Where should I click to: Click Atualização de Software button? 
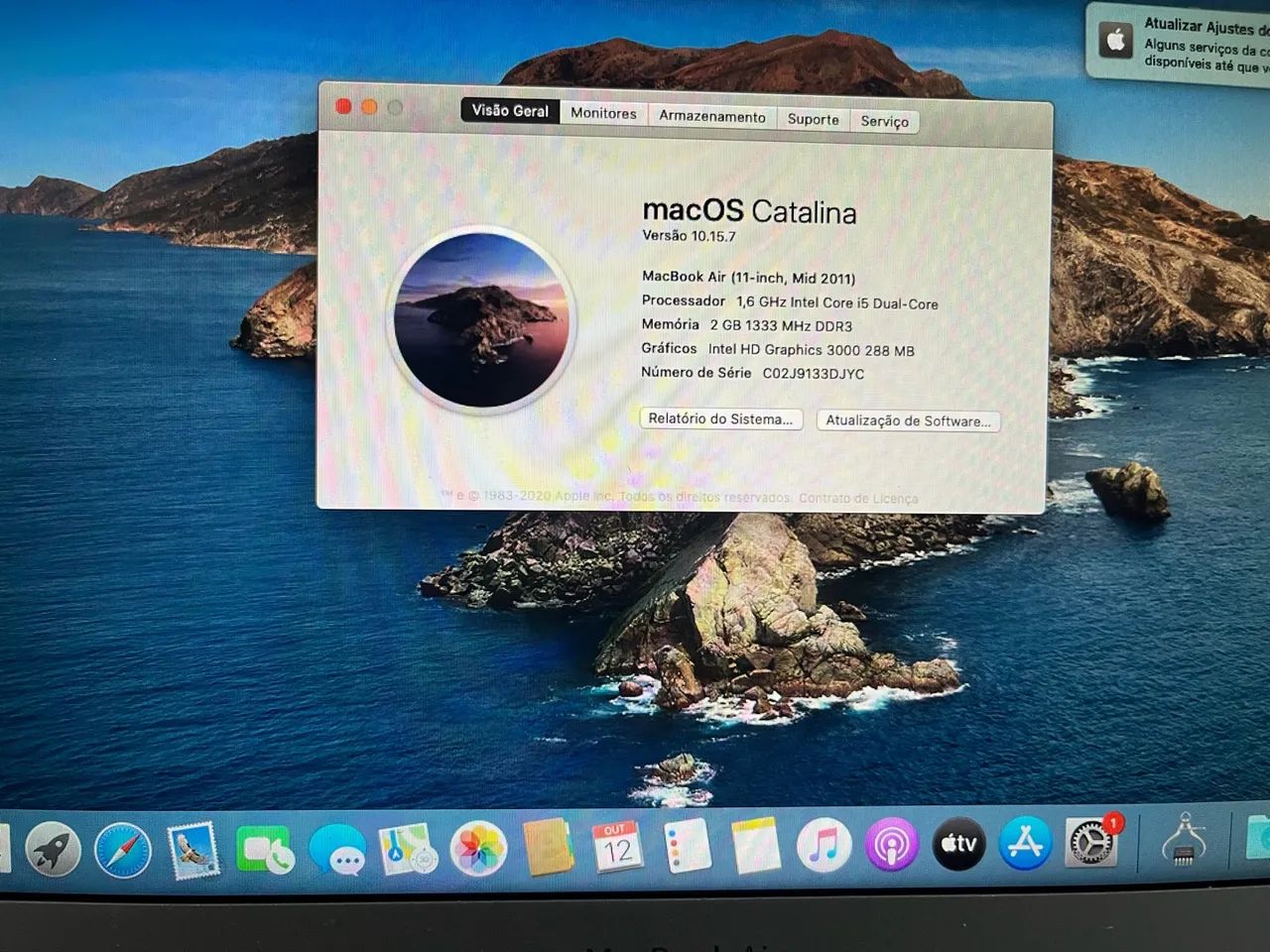pos(908,420)
